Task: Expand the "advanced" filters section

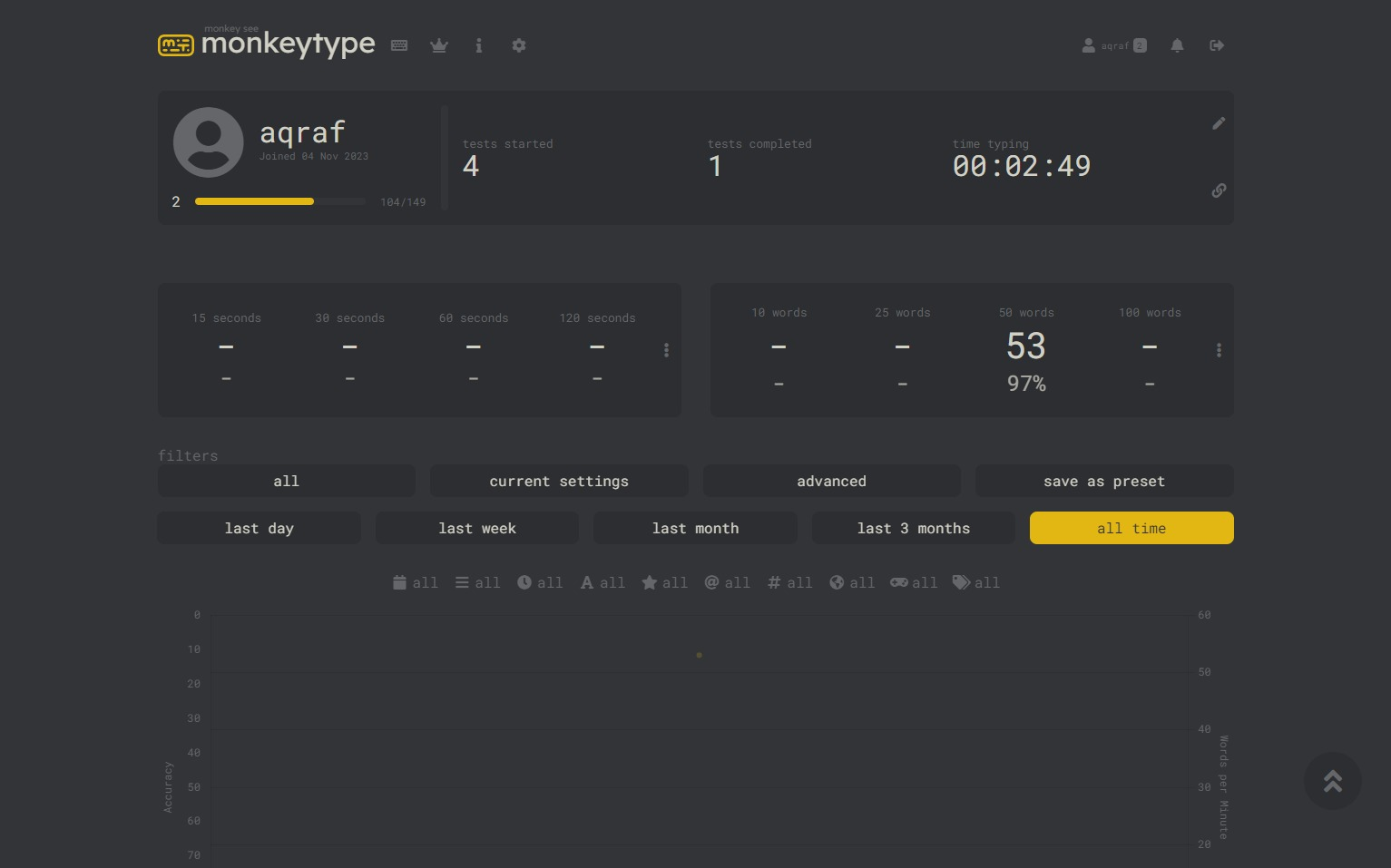Action: tap(831, 481)
